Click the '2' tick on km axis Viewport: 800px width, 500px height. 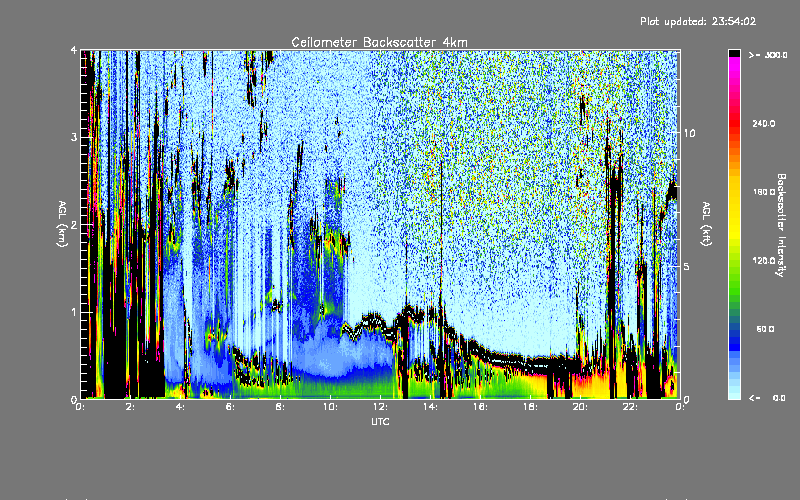pos(74,225)
